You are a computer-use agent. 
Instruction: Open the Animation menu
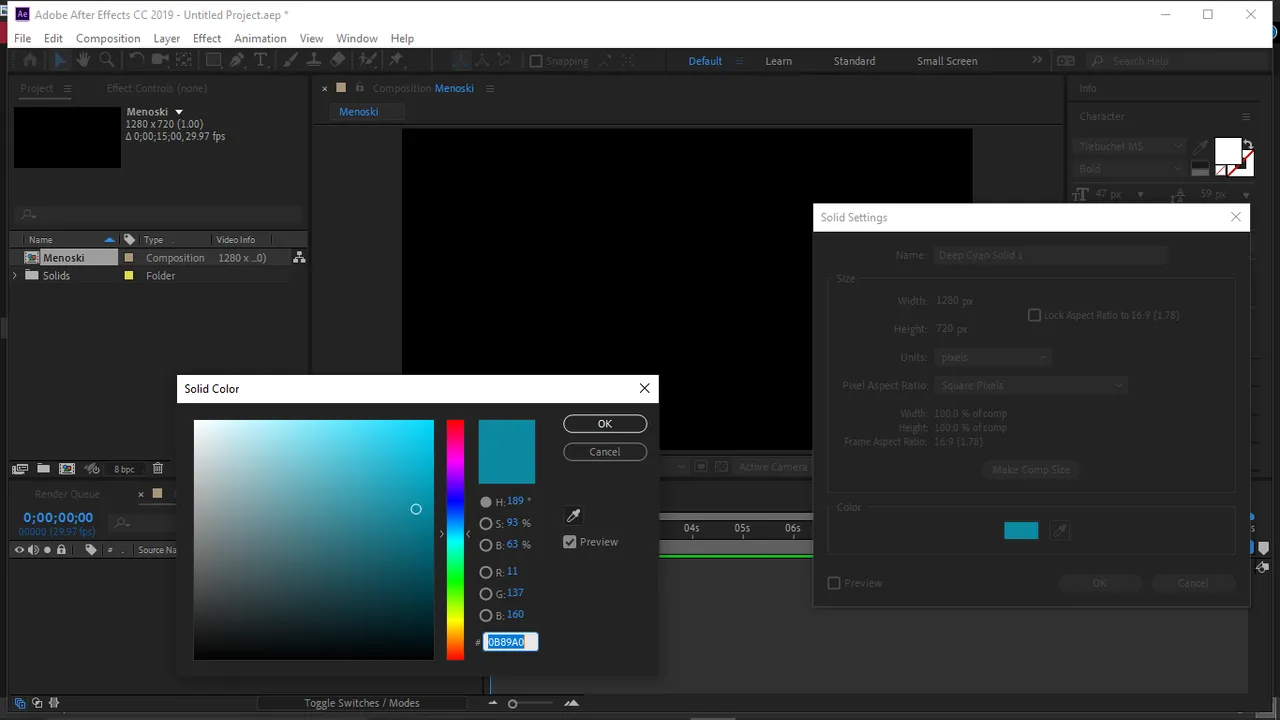(260, 38)
